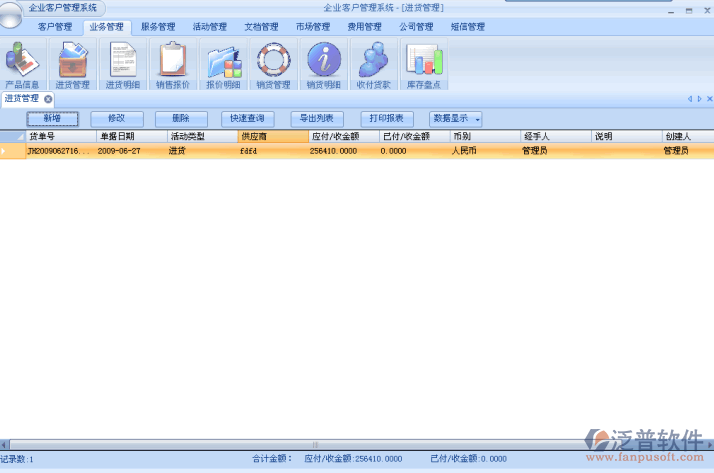The height and width of the screenshot is (473, 714).
Task: Close the 进货管理 document tab
Action: click(x=48, y=99)
